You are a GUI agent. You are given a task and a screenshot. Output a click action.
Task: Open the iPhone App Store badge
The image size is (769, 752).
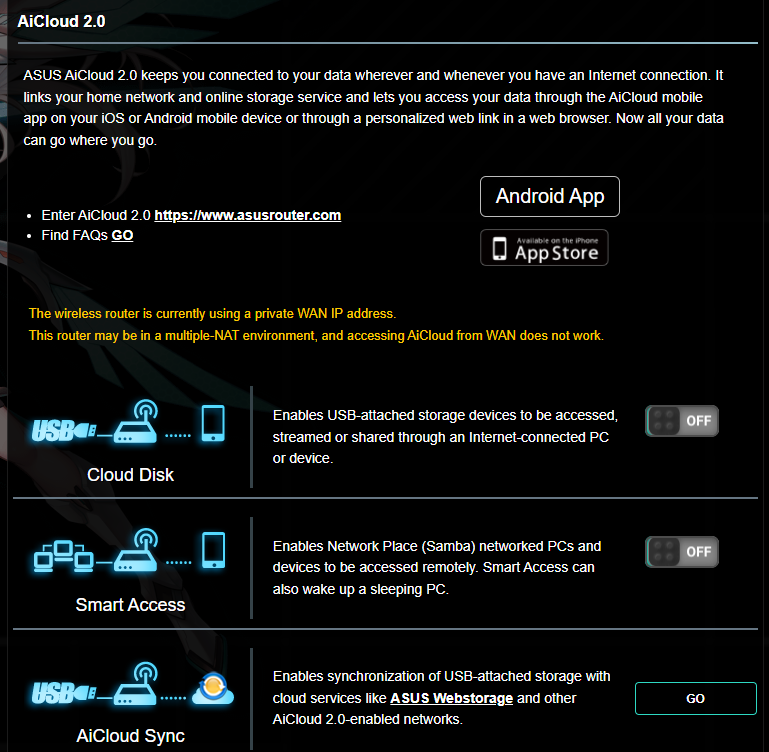[x=544, y=248]
